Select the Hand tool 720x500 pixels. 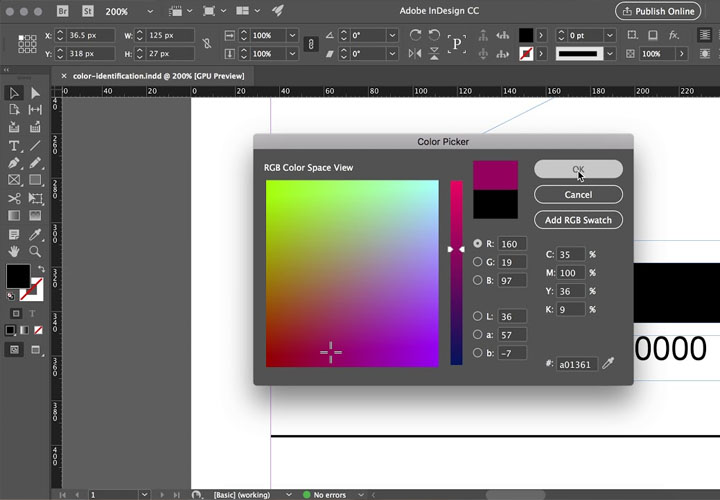tap(14, 251)
